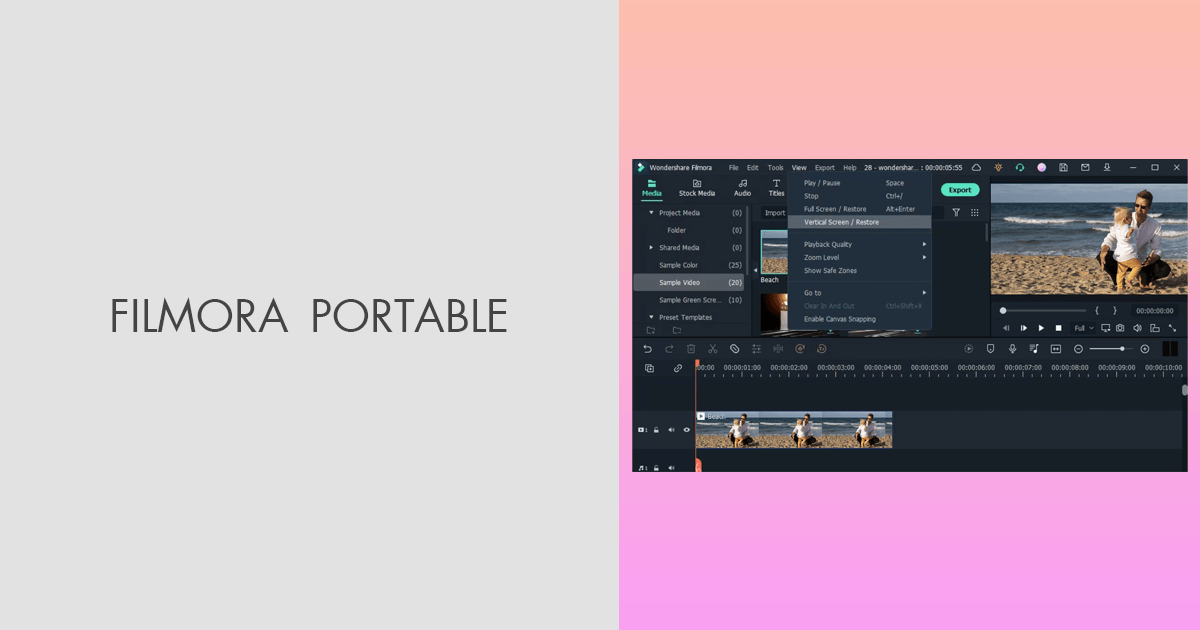Select Vertical Screen / Restore menu entry
The width and height of the screenshot is (1200, 630).
tap(841, 222)
